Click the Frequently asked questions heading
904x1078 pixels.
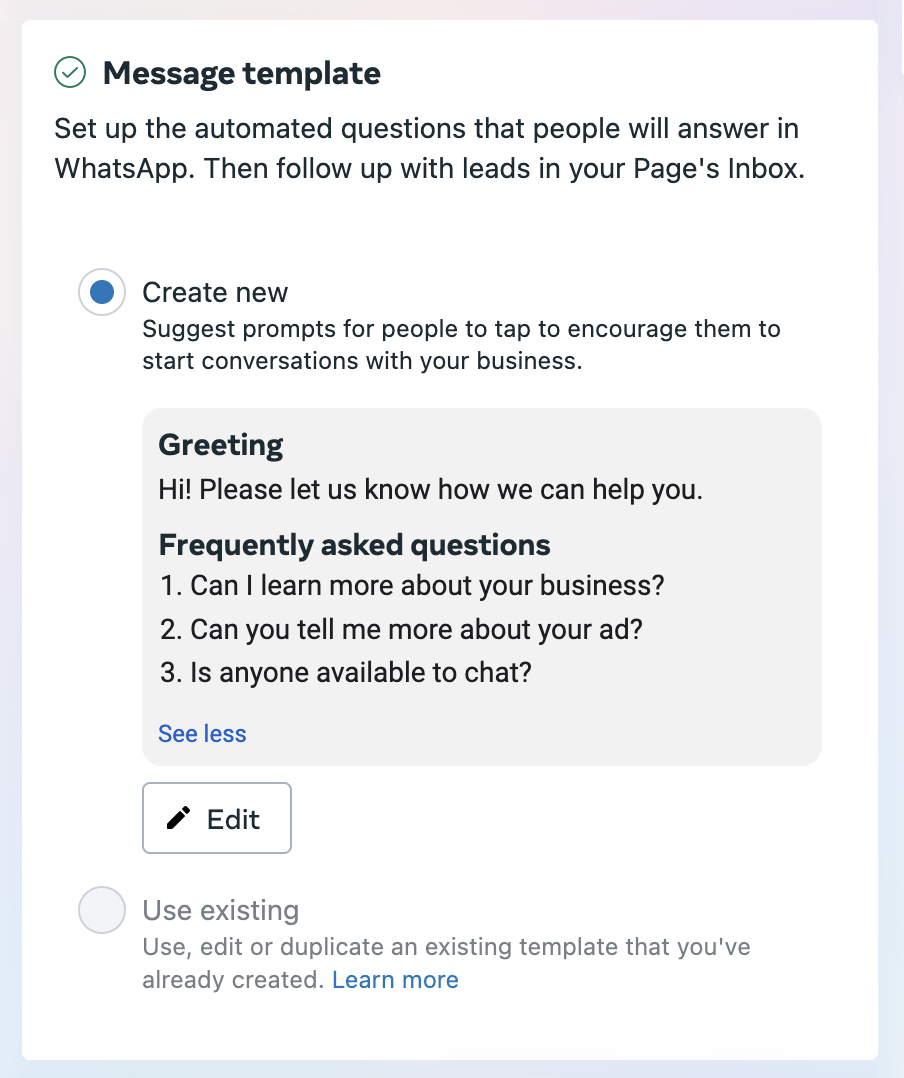click(x=354, y=544)
